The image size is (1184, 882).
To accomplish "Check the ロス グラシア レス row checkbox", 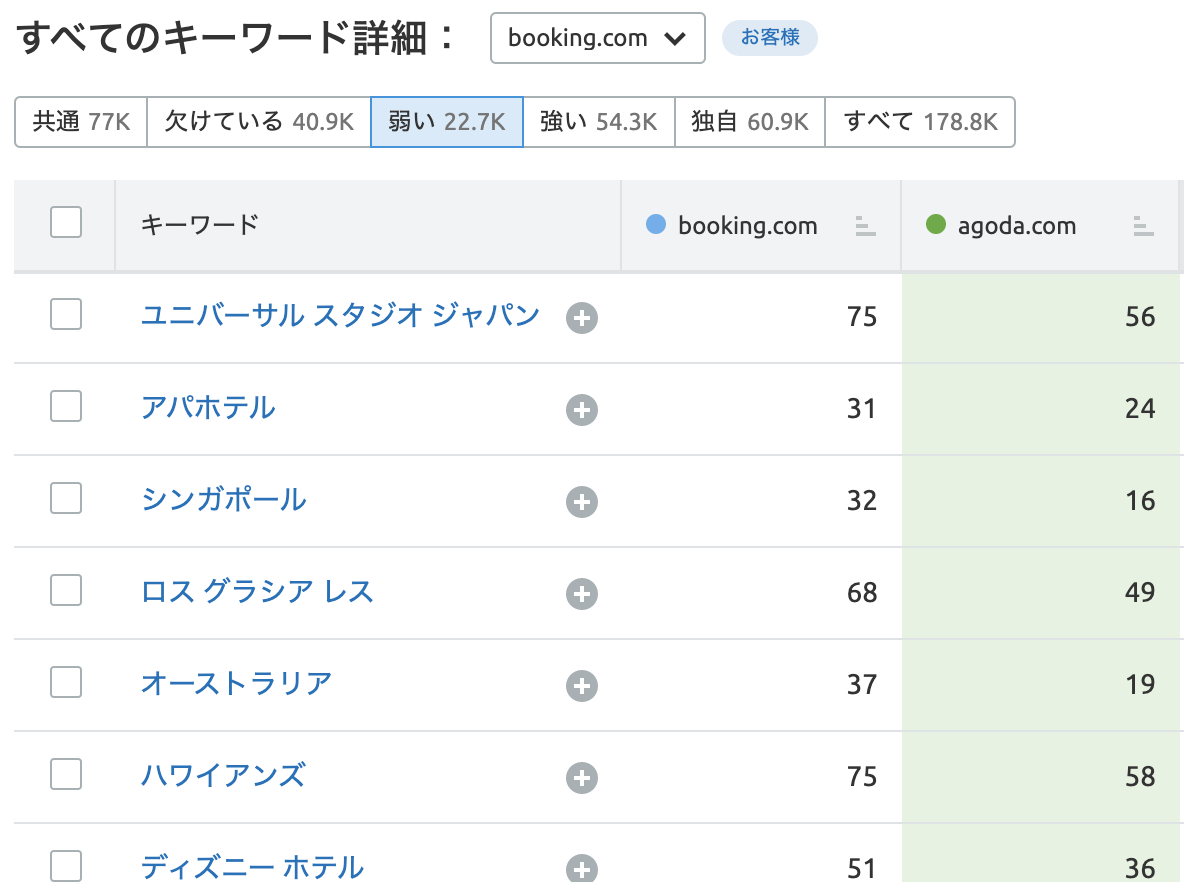I will [x=66, y=591].
